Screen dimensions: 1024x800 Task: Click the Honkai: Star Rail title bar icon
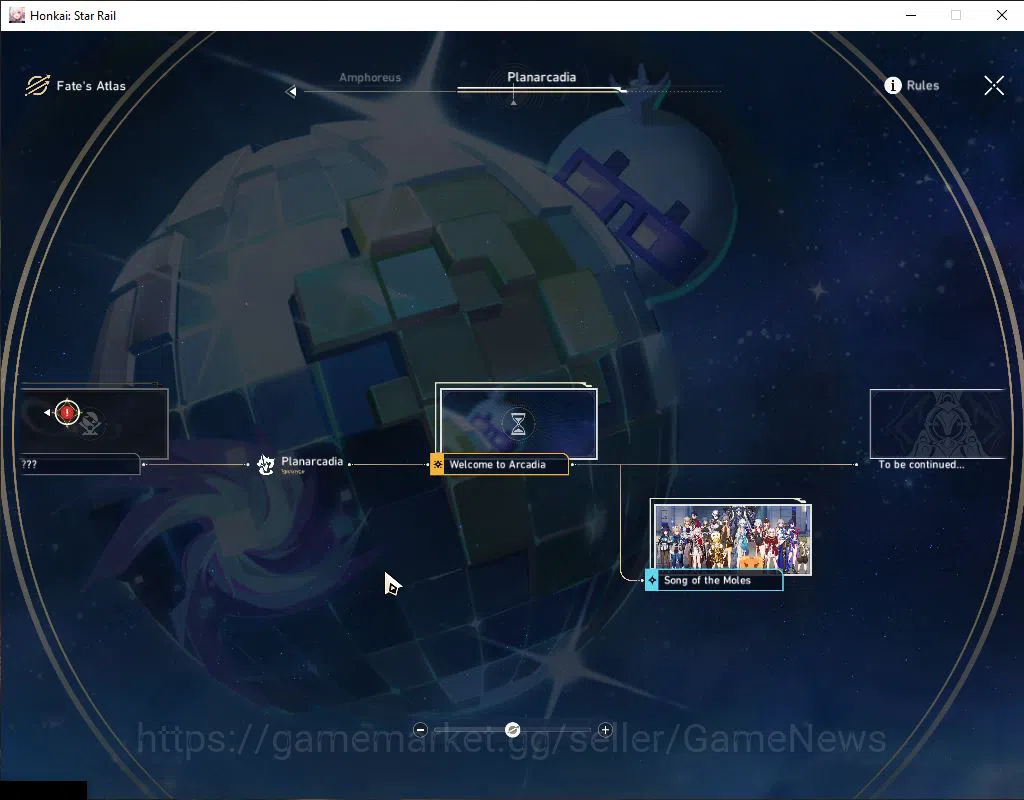[17, 15]
